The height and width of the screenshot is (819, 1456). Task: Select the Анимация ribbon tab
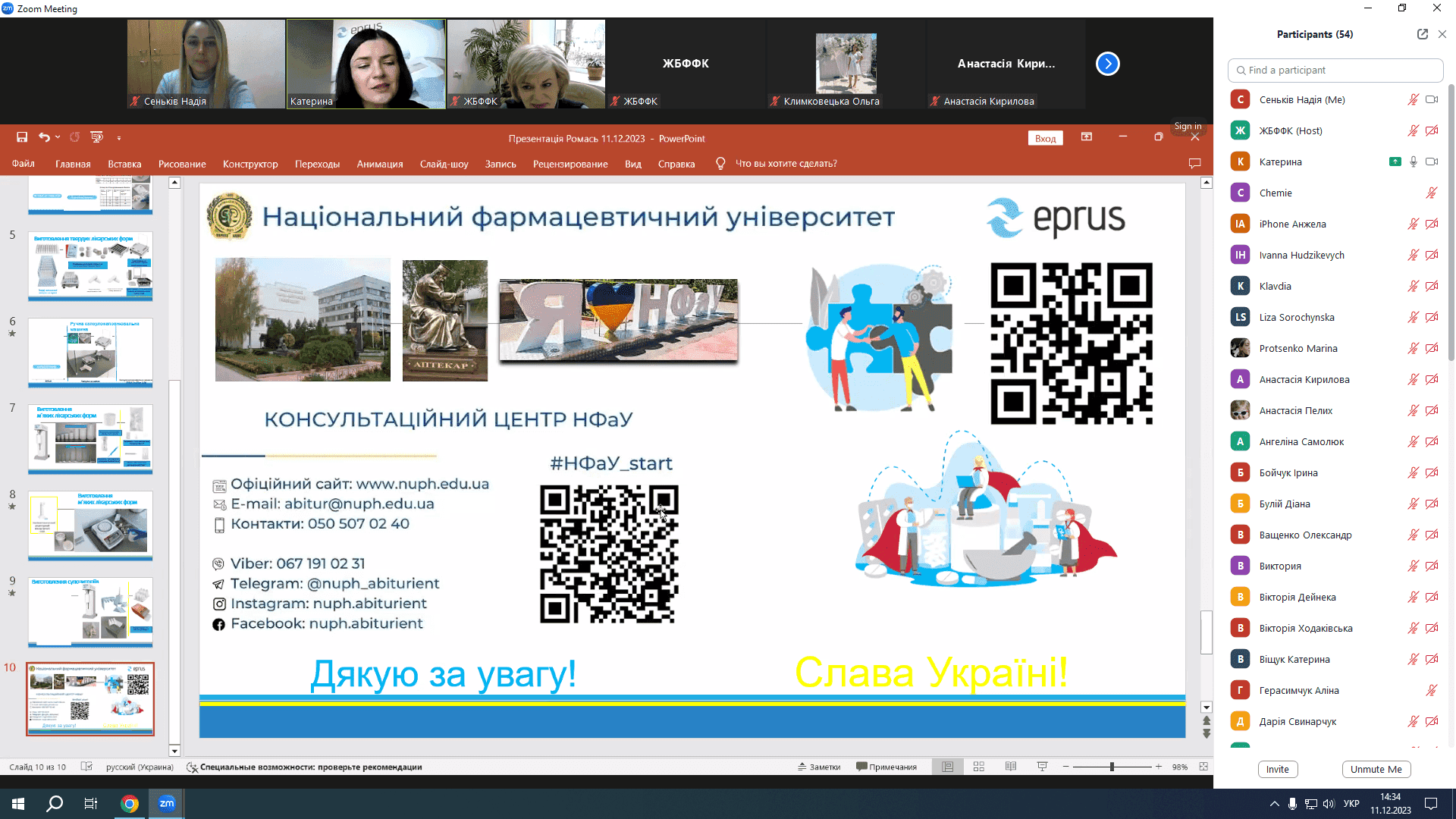380,164
